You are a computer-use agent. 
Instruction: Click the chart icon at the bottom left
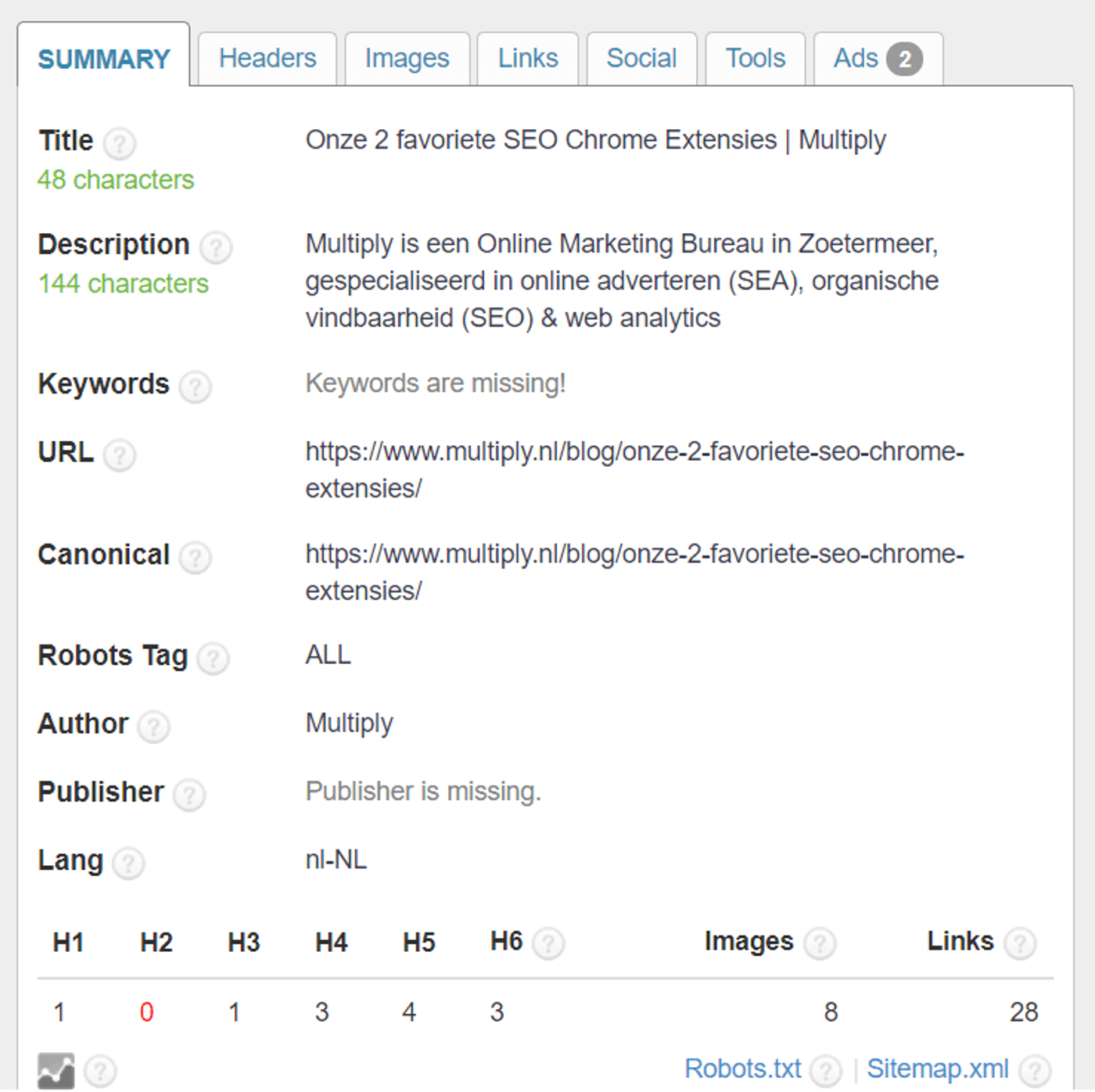point(56,1071)
